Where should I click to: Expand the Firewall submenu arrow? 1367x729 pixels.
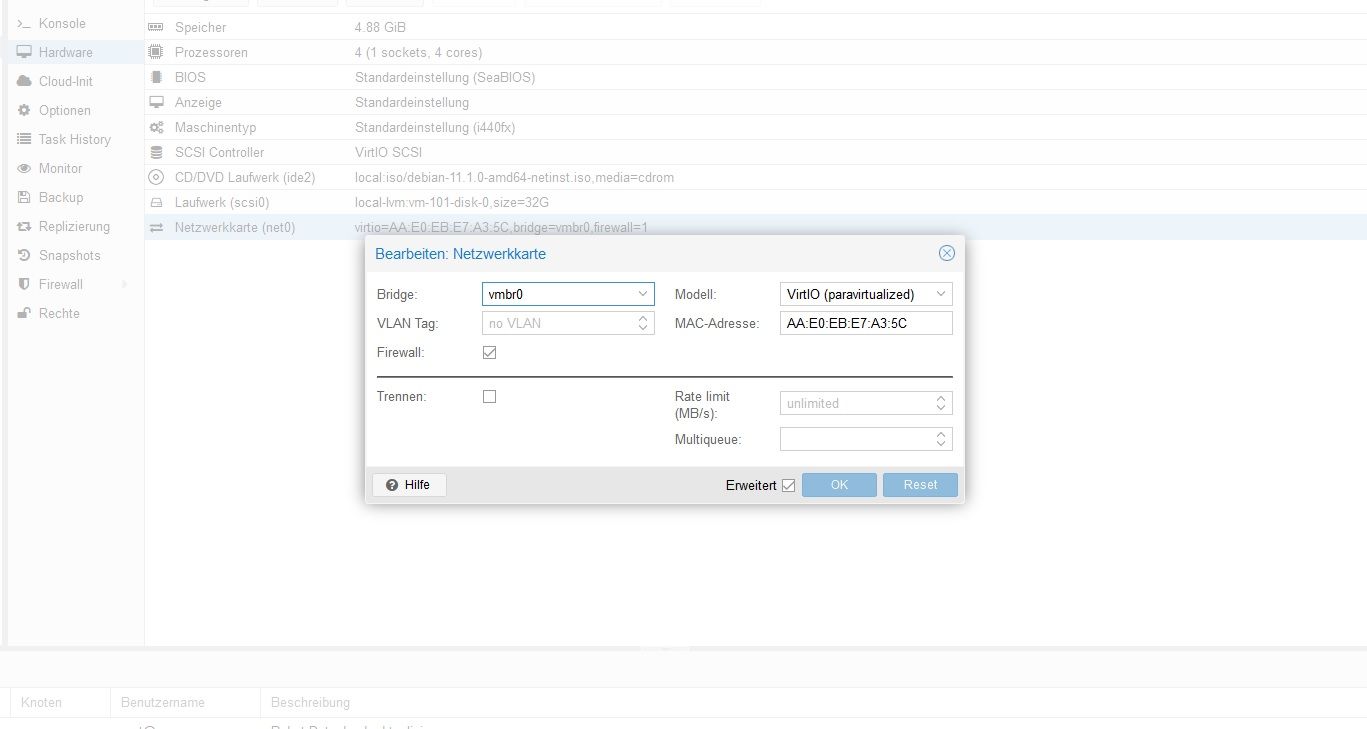click(x=125, y=284)
